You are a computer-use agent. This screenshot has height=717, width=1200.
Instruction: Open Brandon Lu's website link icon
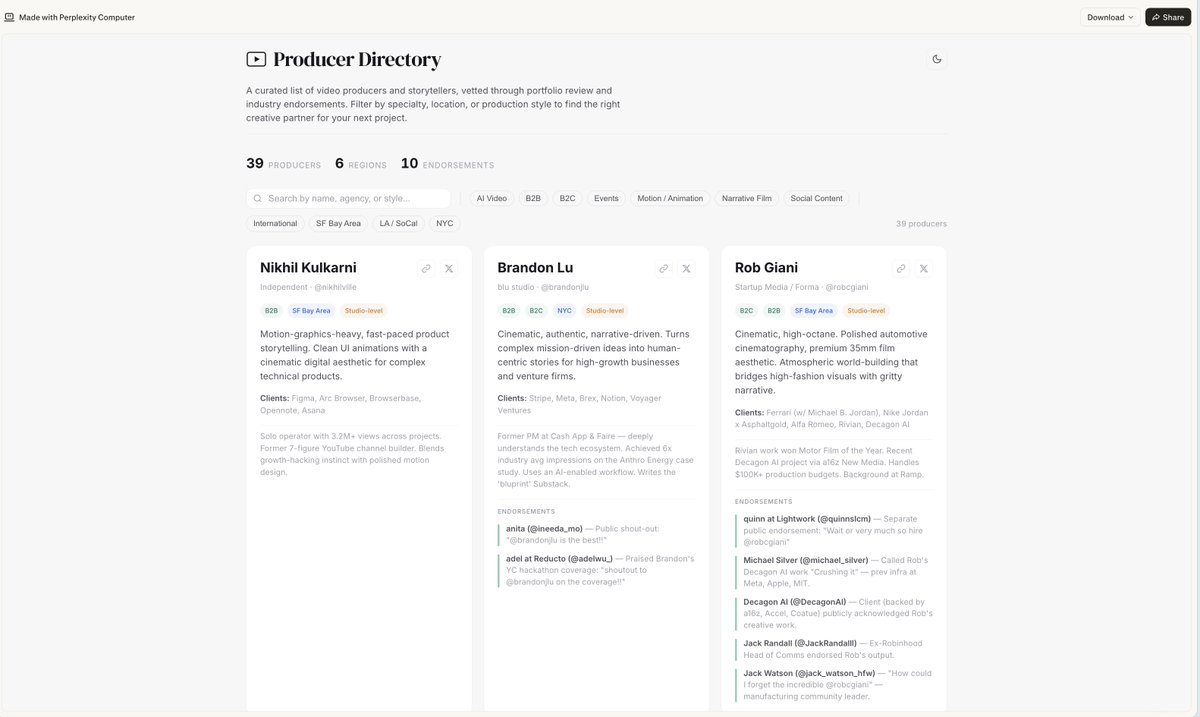[x=663, y=268]
